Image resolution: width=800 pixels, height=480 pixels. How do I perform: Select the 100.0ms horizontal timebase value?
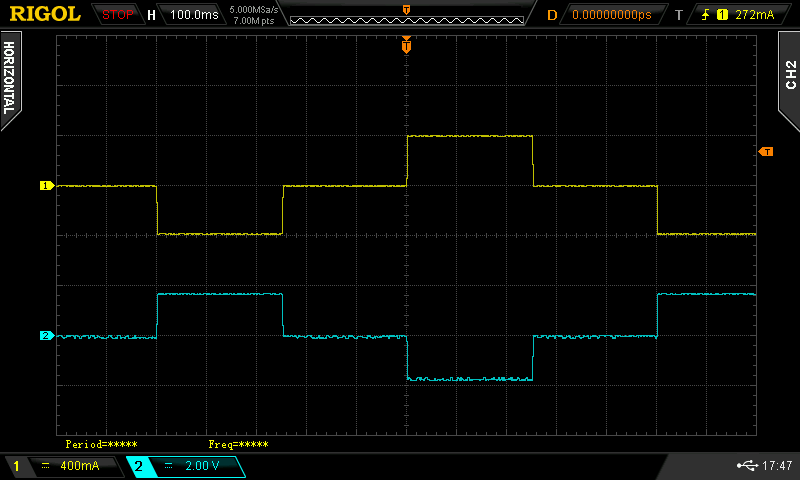click(194, 15)
